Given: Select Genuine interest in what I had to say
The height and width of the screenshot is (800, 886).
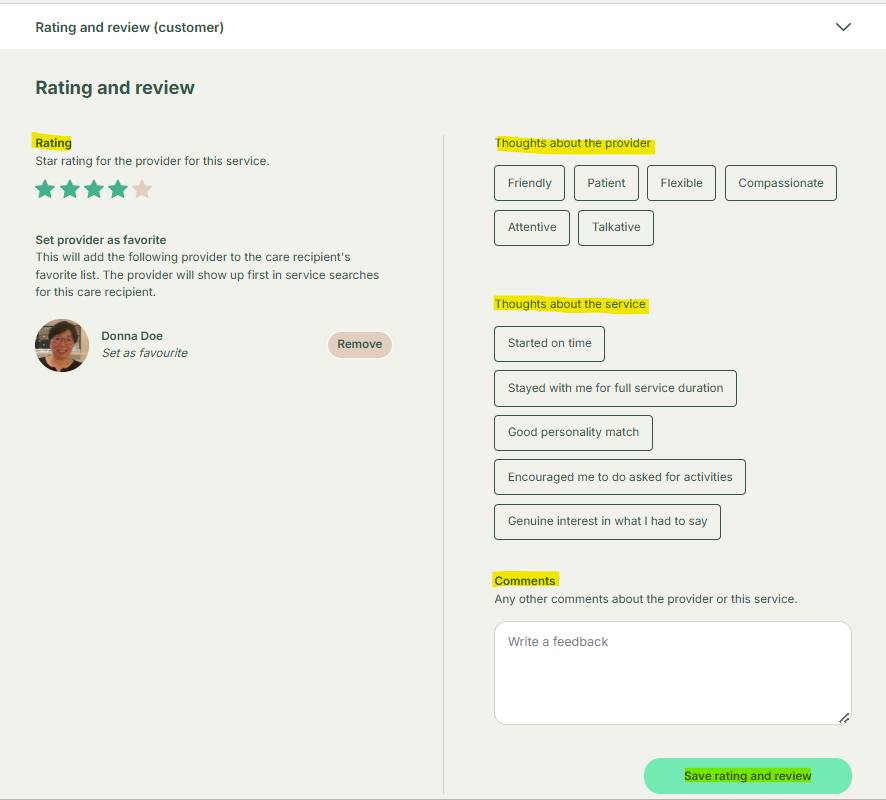Looking at the screenshot, I should (607, 521).
